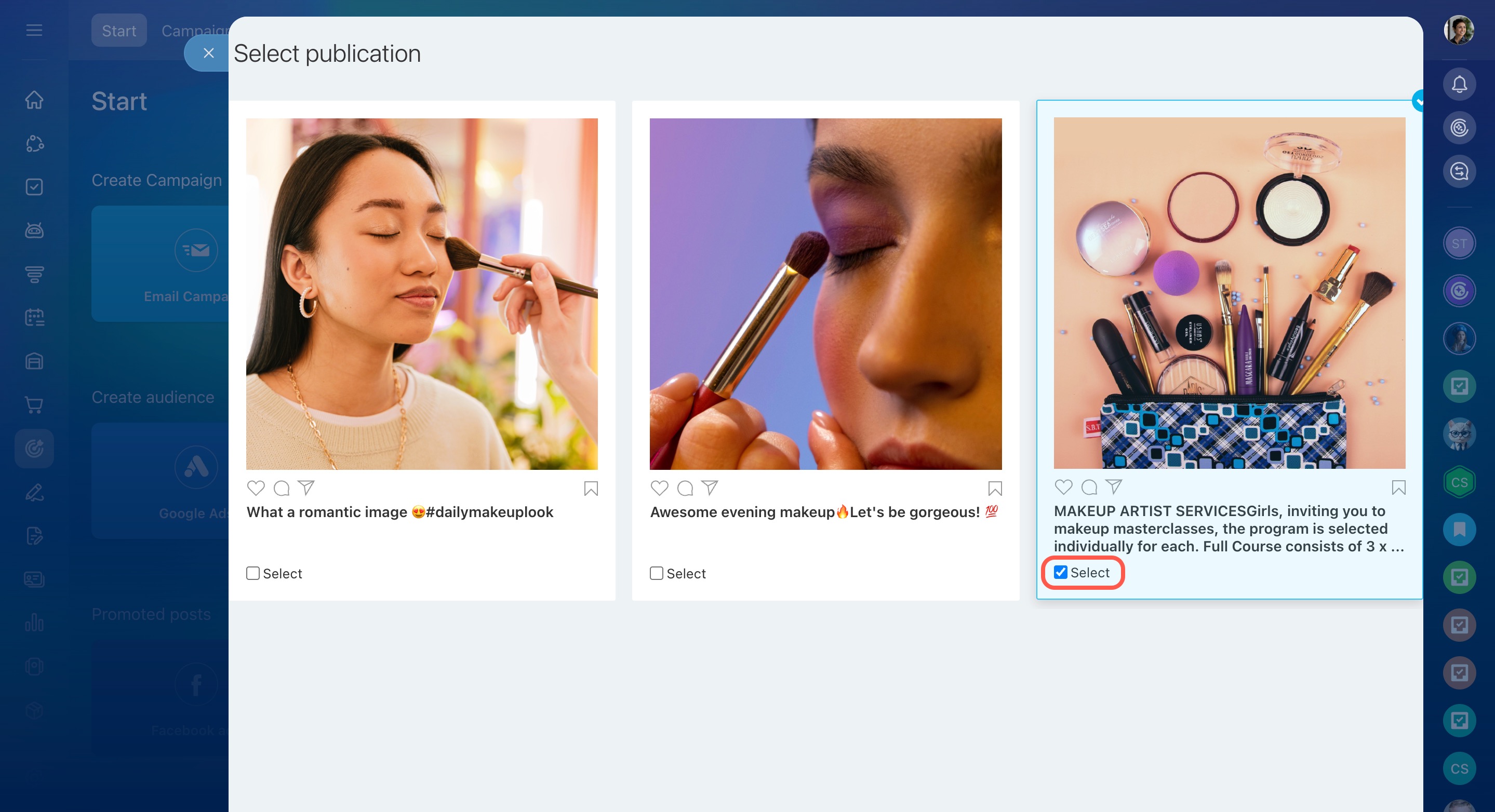The image size is (1495, 812).
Task: Switch to the Start tab
Action: point(119,31)
